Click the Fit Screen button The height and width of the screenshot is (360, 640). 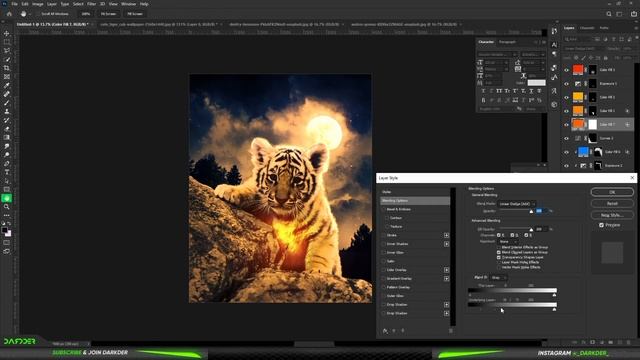tap(108, 14)
